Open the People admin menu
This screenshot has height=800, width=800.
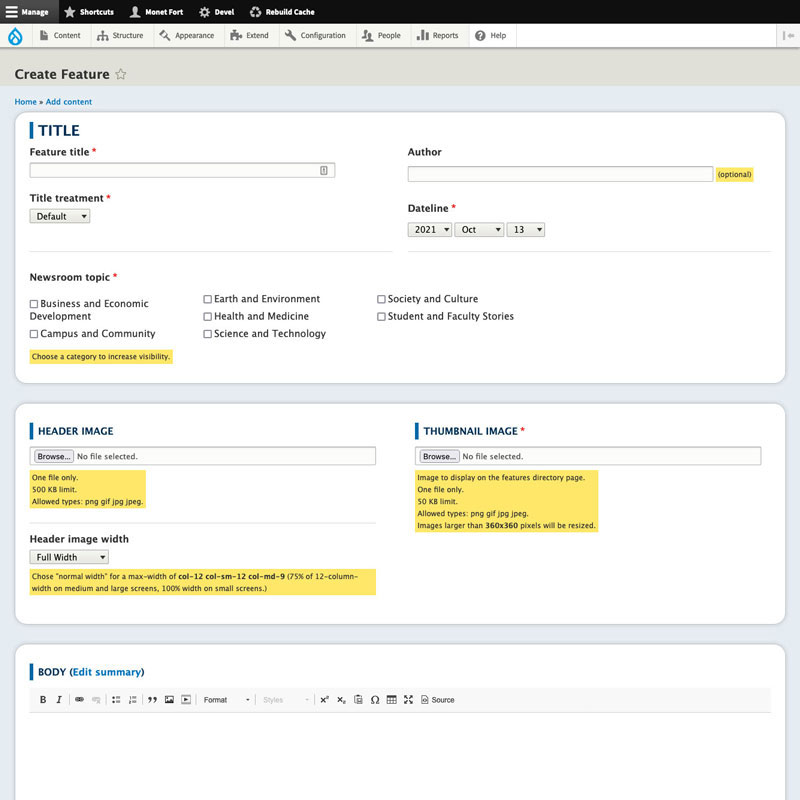click(381, 36)
